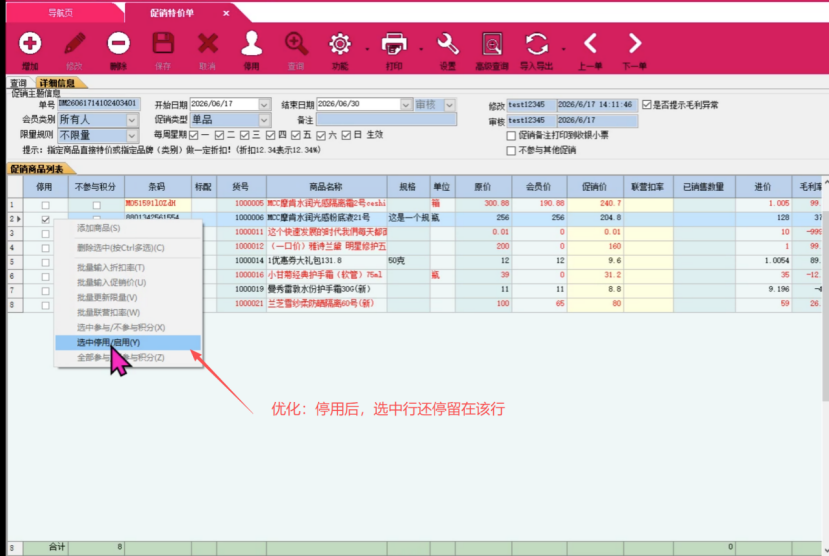
Task: Click the 单号 order number field
Action: (x=98, y=104)
